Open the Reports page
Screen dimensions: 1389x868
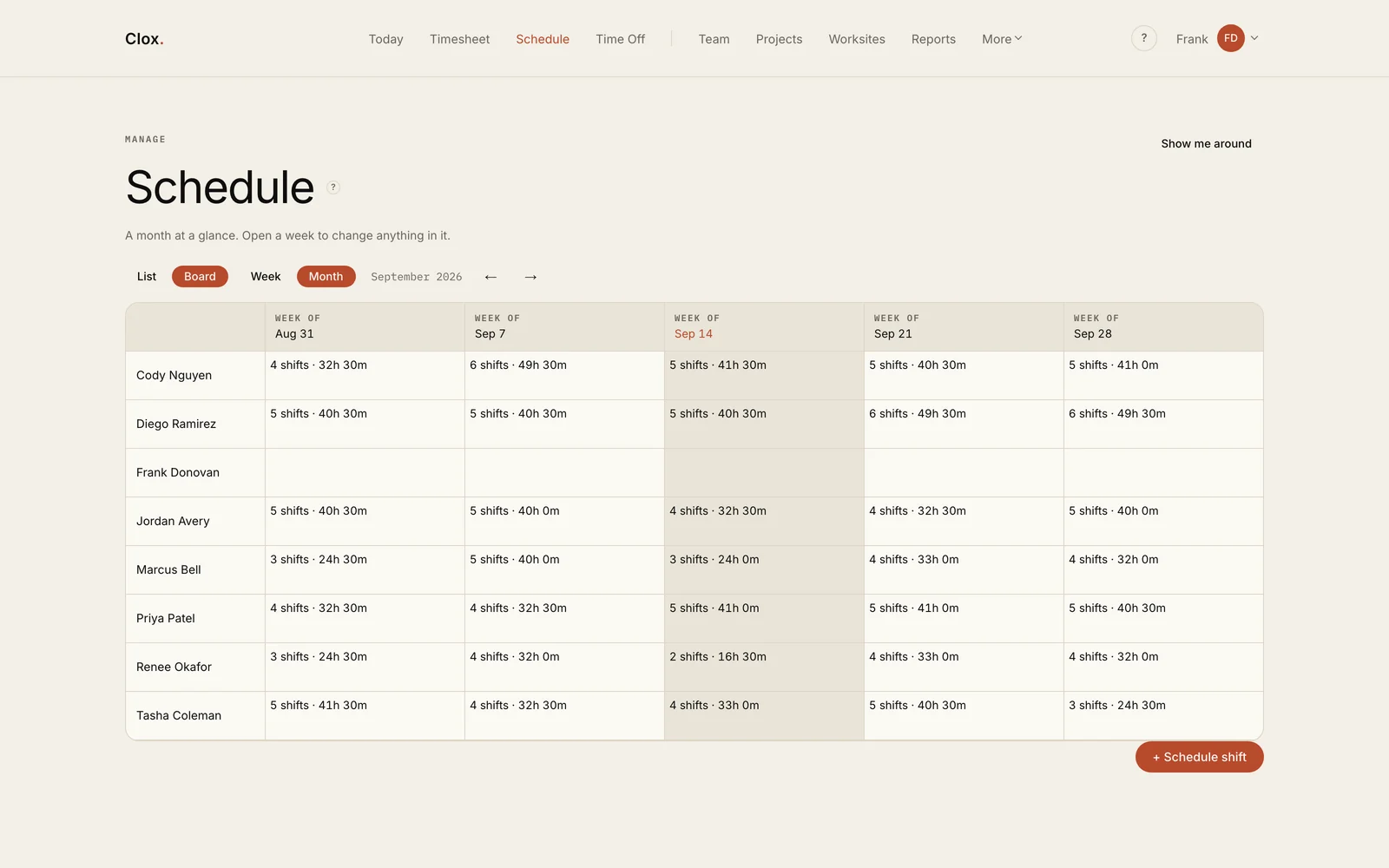pos(933,39)
